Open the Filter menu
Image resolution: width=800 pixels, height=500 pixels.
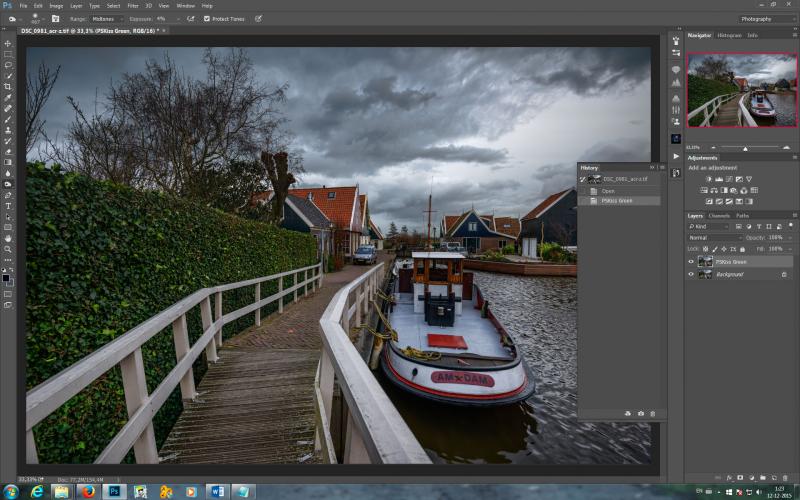133,6
